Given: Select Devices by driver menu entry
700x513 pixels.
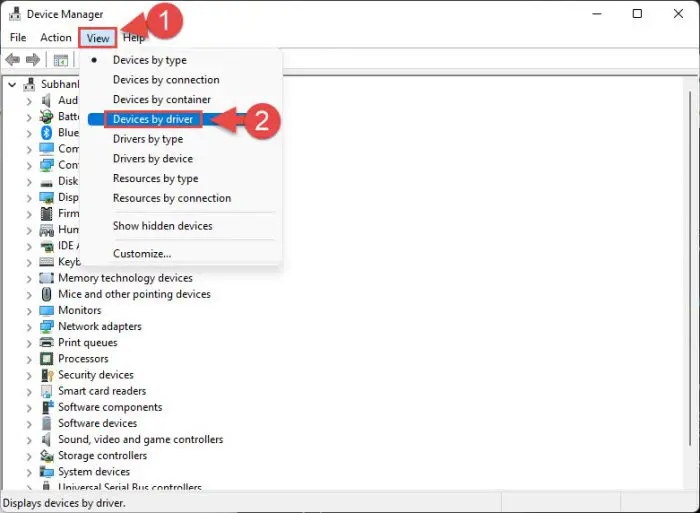Looking at the screenshot, I should pyautogui.click(x=153, y=119).
